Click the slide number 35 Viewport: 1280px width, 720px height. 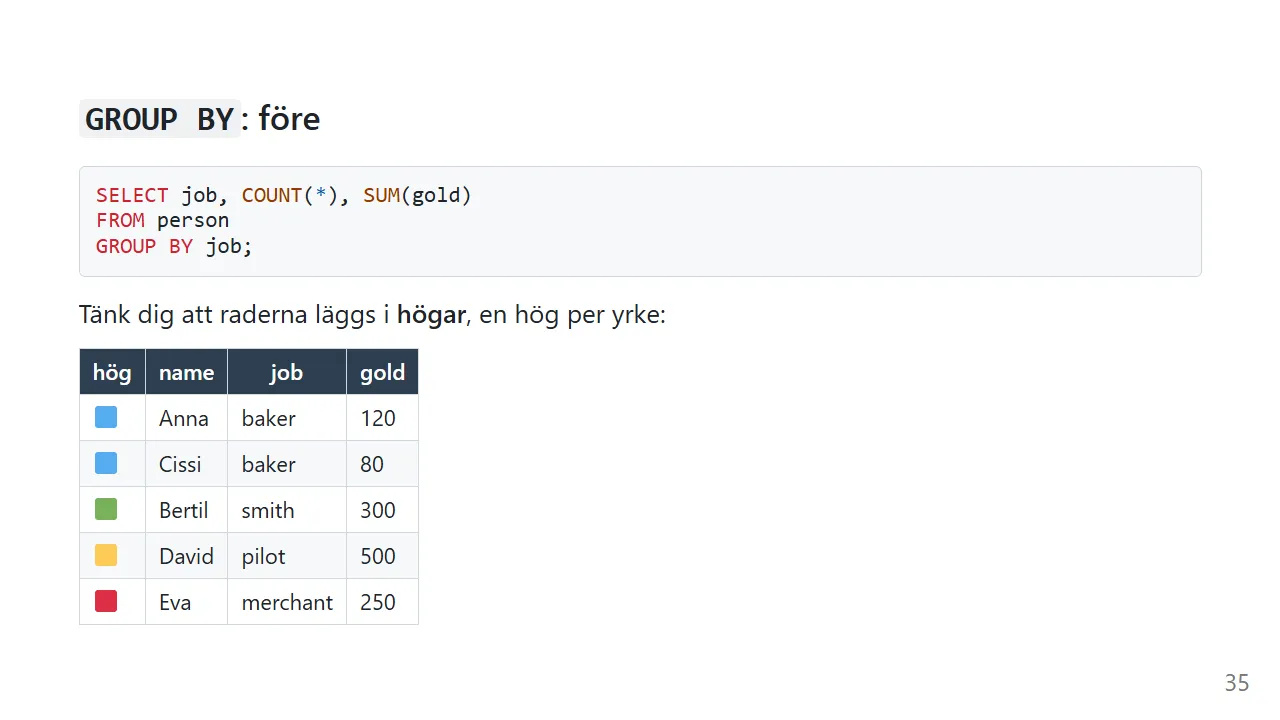coord(1237,683)
